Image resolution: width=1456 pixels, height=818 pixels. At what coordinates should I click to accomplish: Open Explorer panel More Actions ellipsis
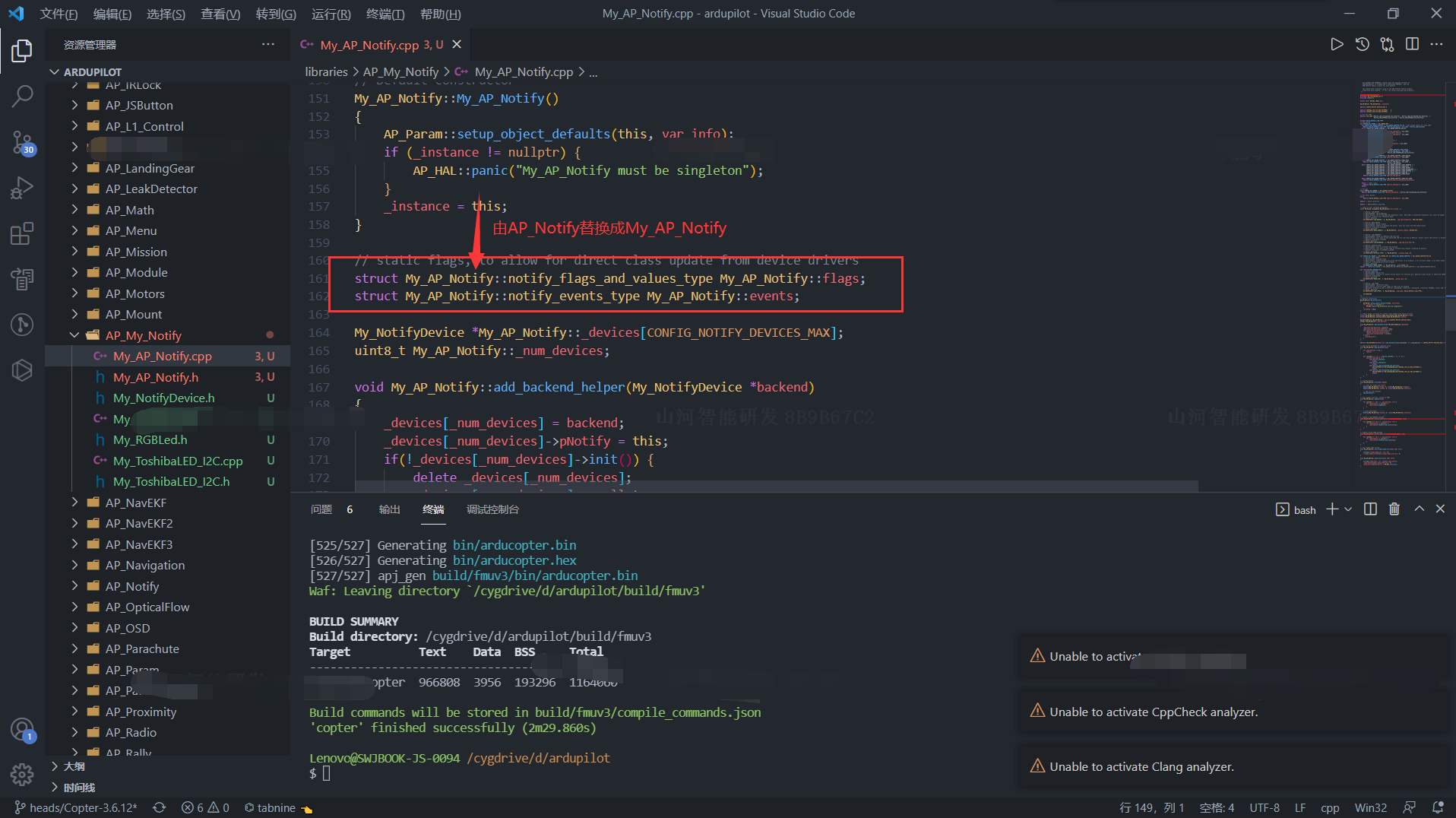[x=267, y=44]
